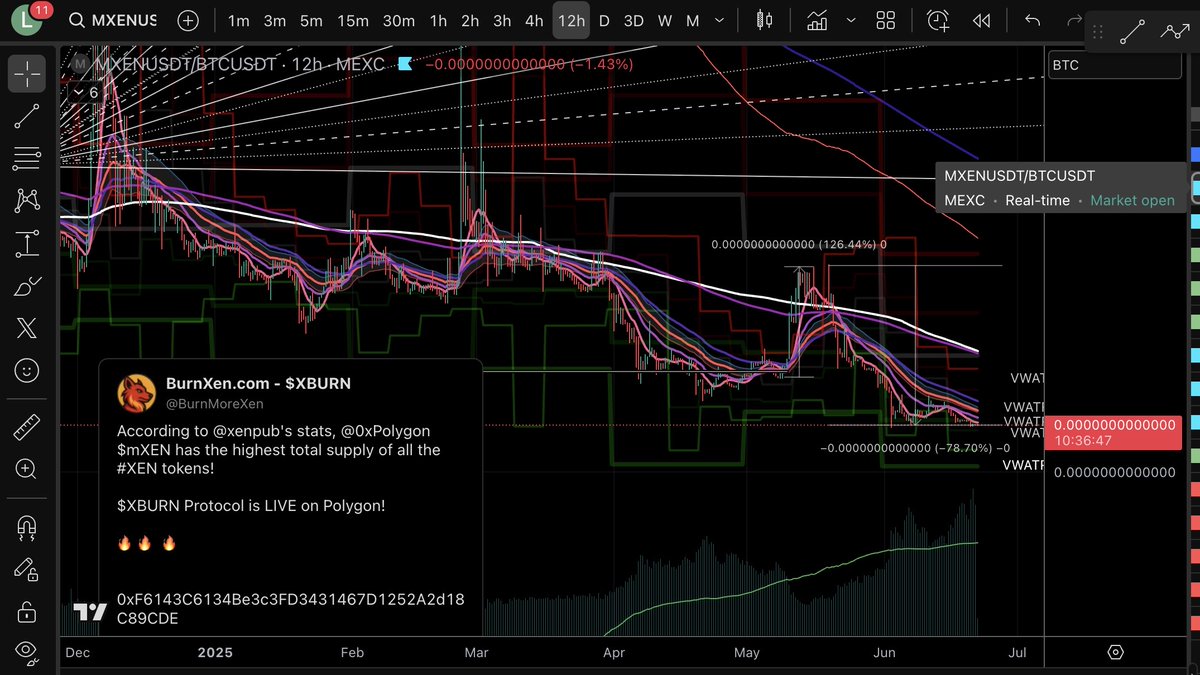
Task: Expand the indicator favorites dropdown chevron
Action: pyautogui.click(x=850, y=20)
